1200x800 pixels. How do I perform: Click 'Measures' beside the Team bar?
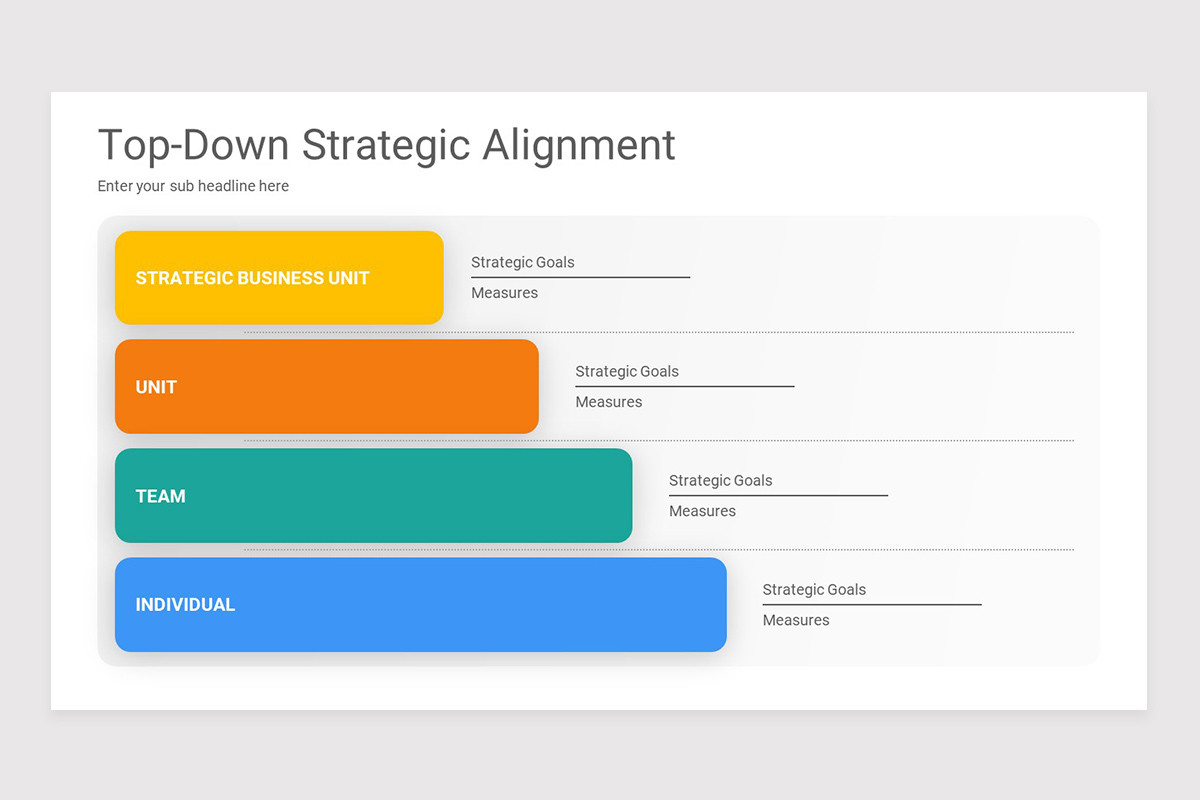click(702, 510)
